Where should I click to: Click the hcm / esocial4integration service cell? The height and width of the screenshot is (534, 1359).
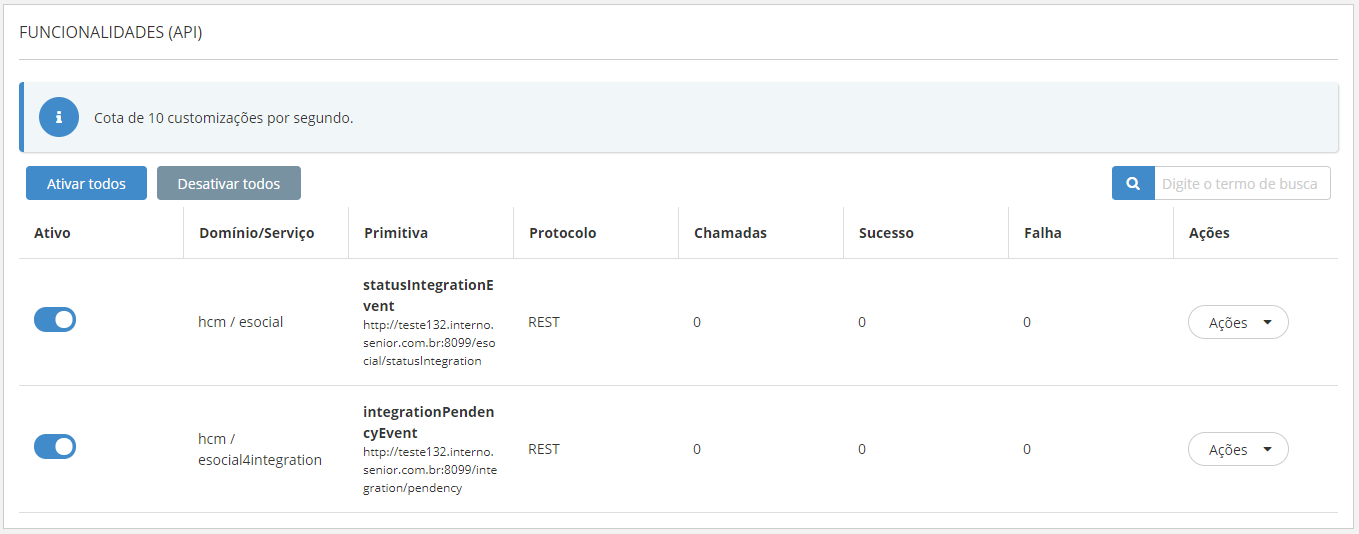(260, 449)
